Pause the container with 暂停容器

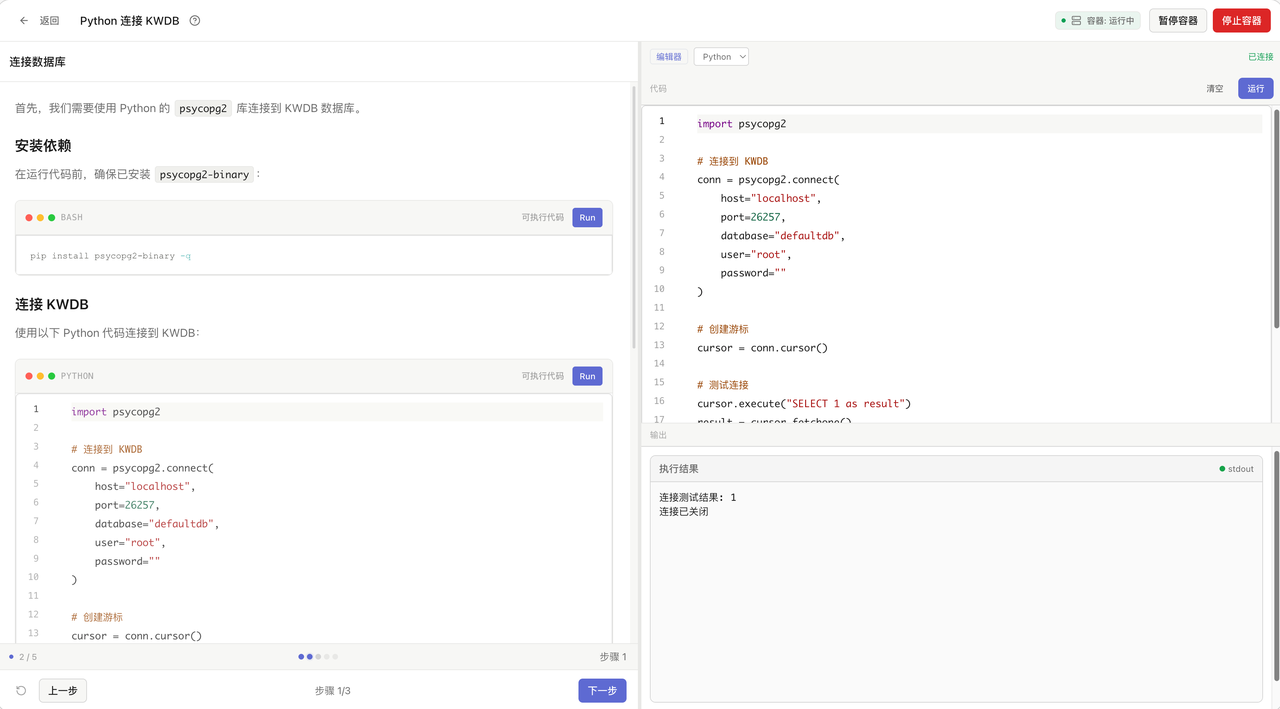point(1178,20)
